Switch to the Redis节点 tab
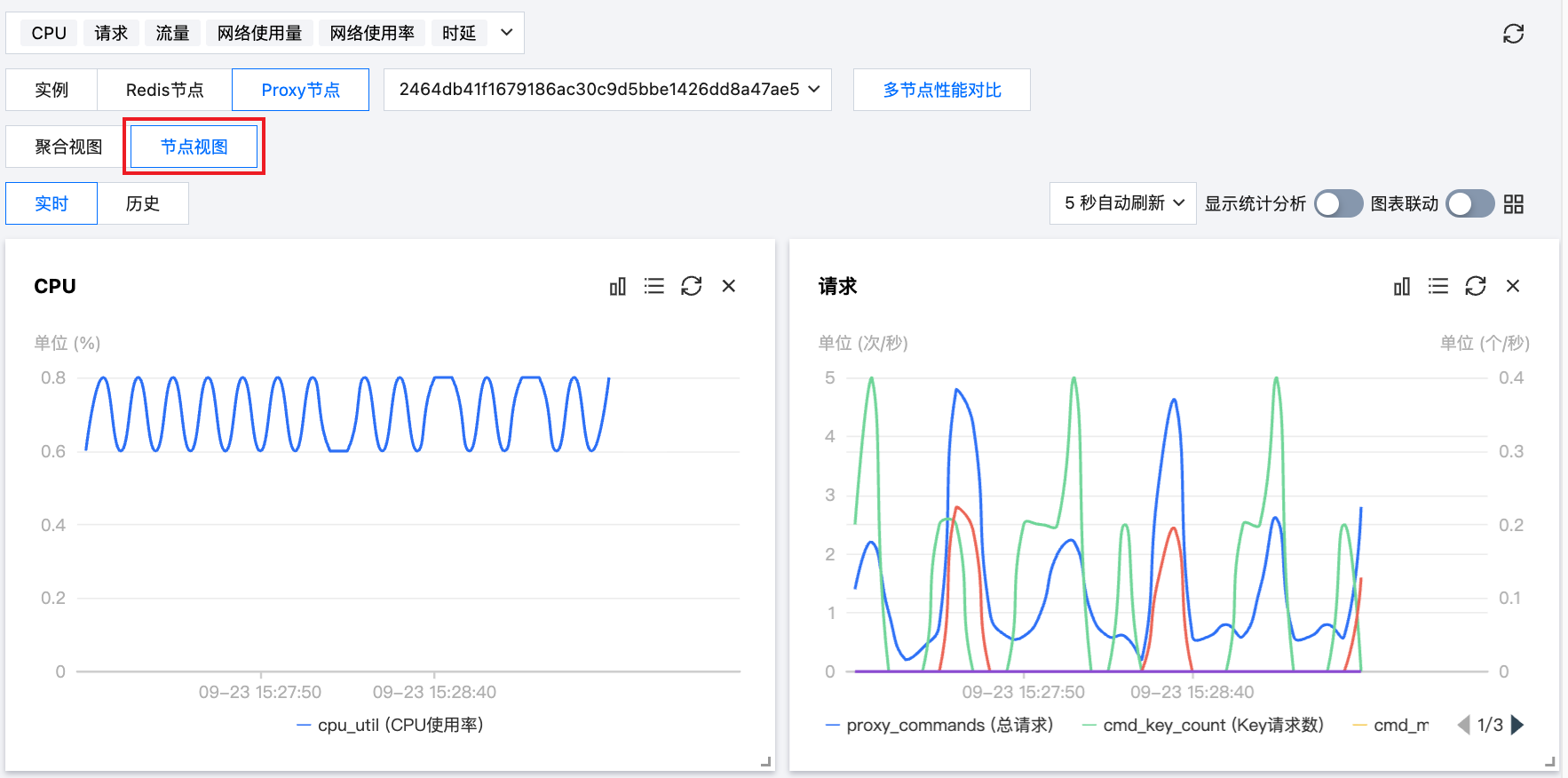1568x778 pixels. coord(164,90)
